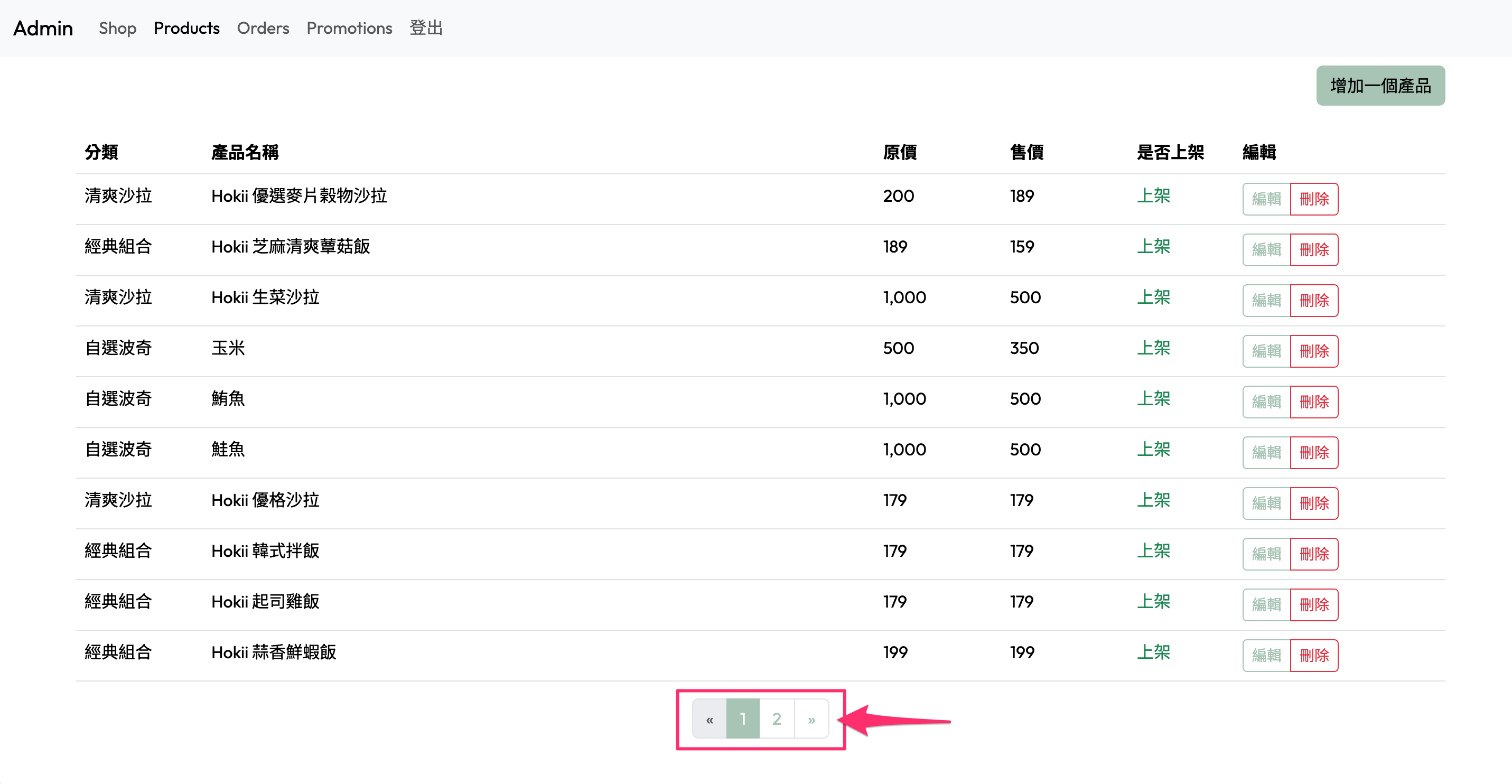The image size is (1512, 784).
Task: Switch to Promotions page
Action: [349, 28]
